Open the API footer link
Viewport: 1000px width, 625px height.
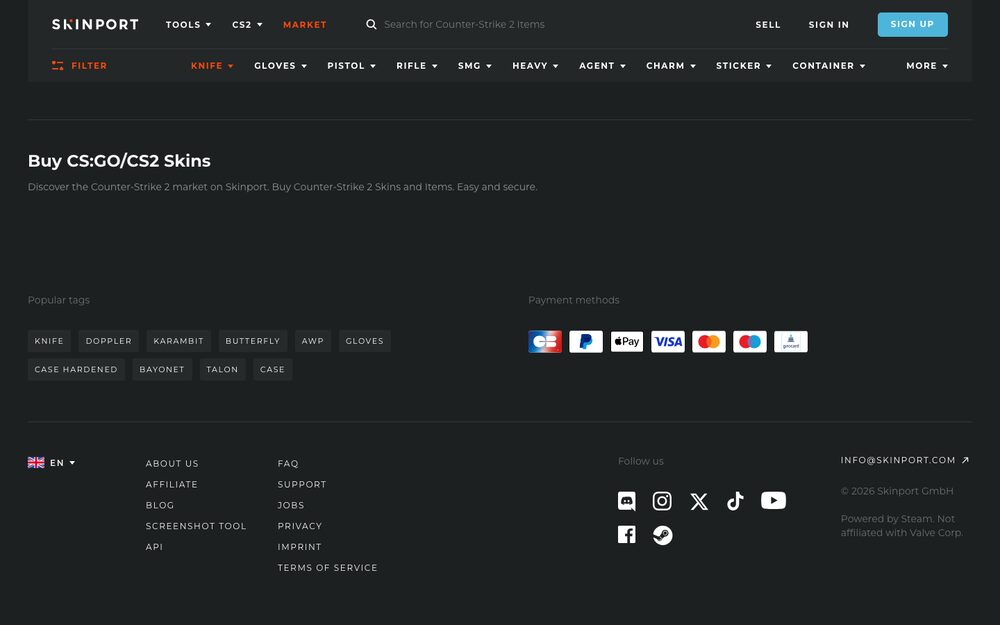154,547
